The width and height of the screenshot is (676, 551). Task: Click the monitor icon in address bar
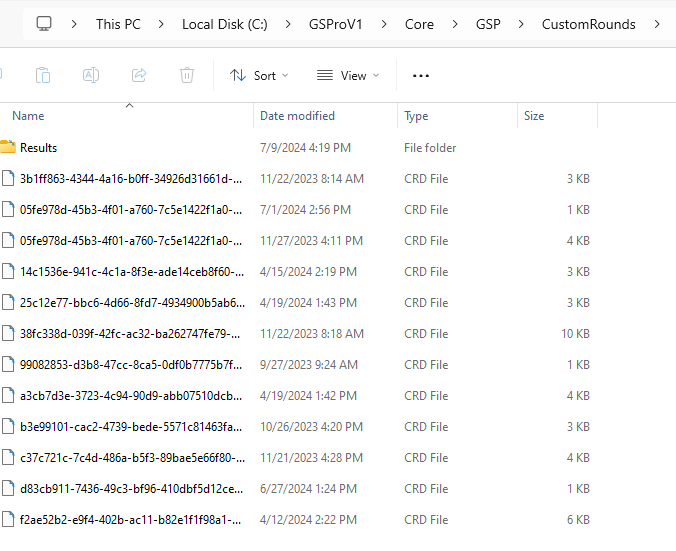click(x=44, y=23)
